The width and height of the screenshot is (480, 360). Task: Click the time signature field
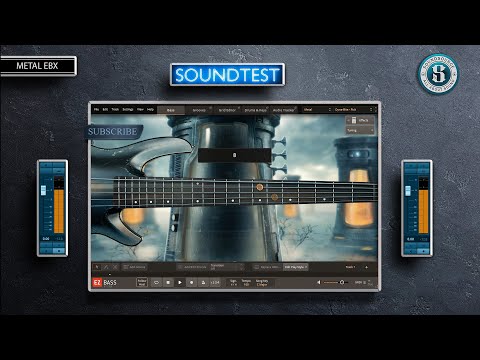point(233,283)
